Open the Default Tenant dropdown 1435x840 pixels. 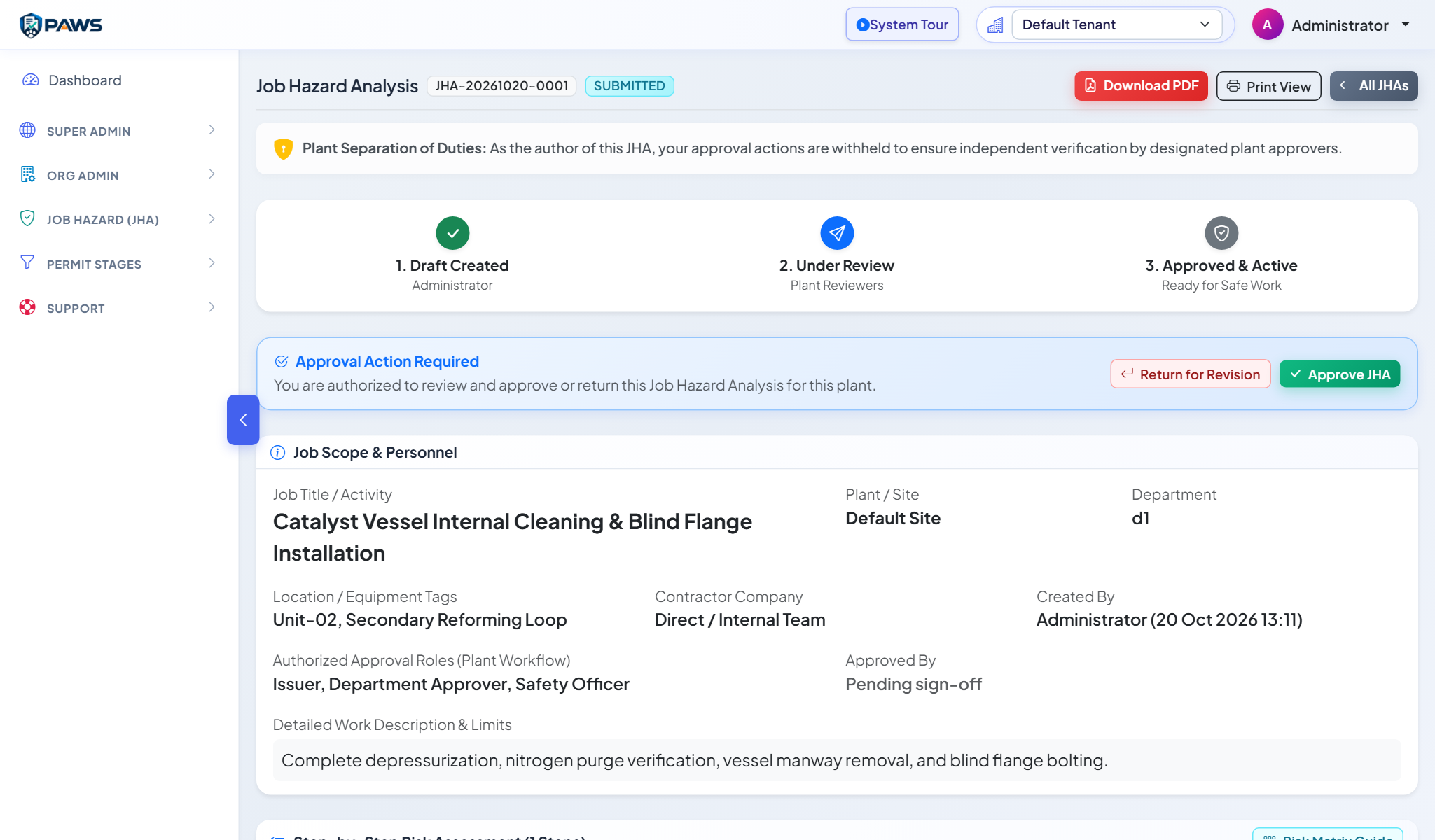(x=1116, y=25)
